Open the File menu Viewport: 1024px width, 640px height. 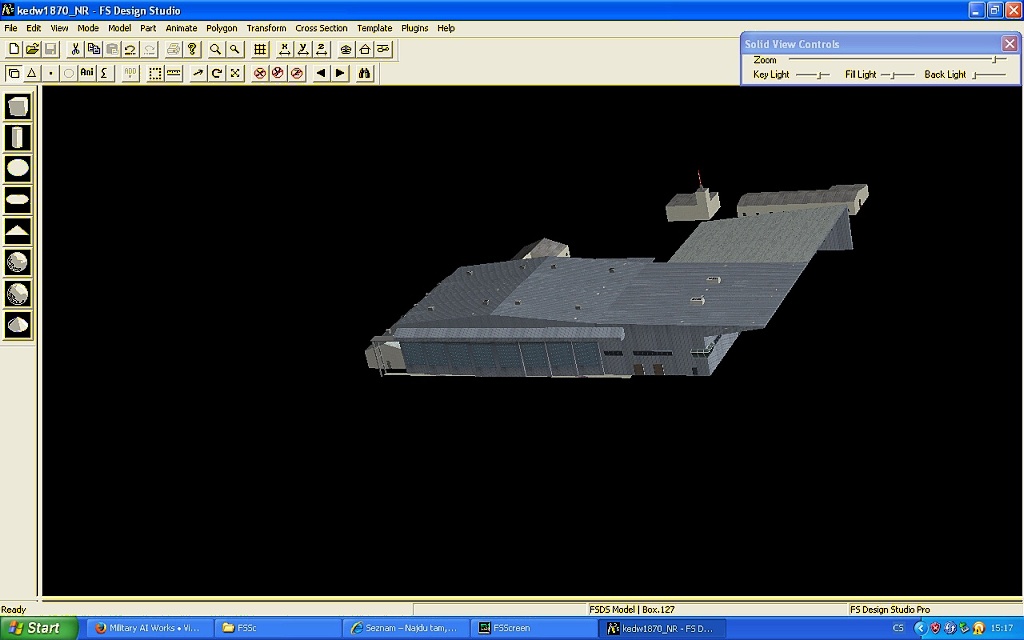point(11,28)
